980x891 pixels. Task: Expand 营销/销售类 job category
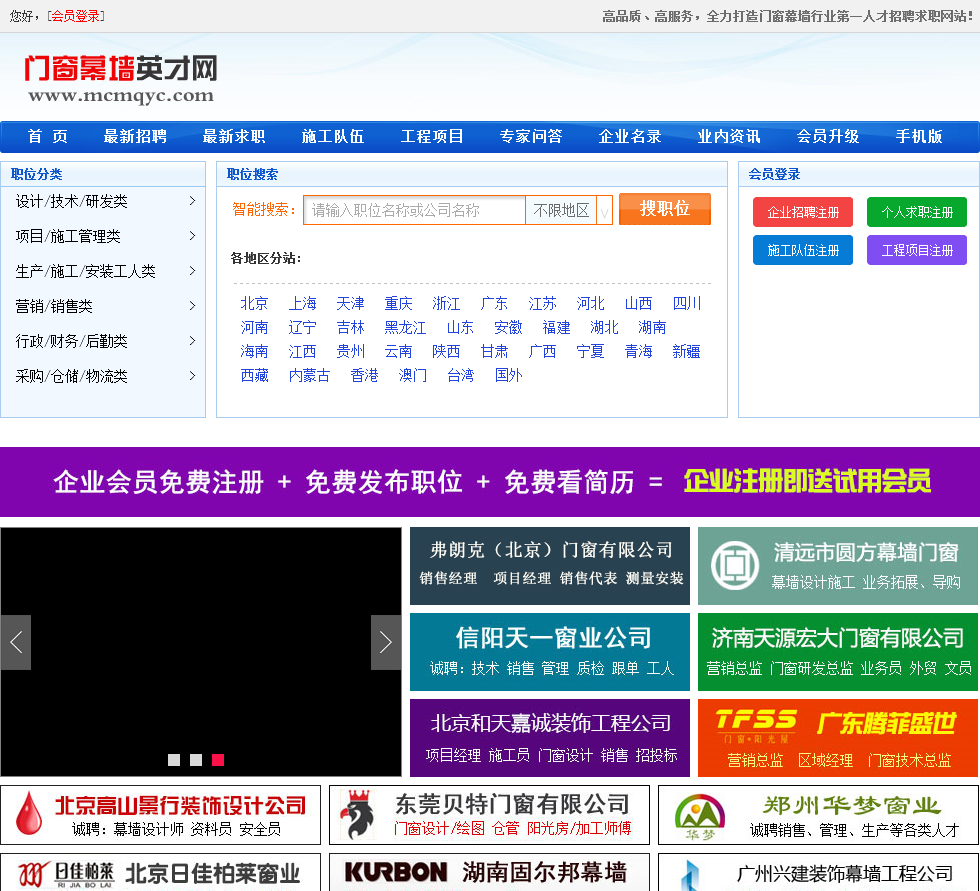tap(103, 306)
